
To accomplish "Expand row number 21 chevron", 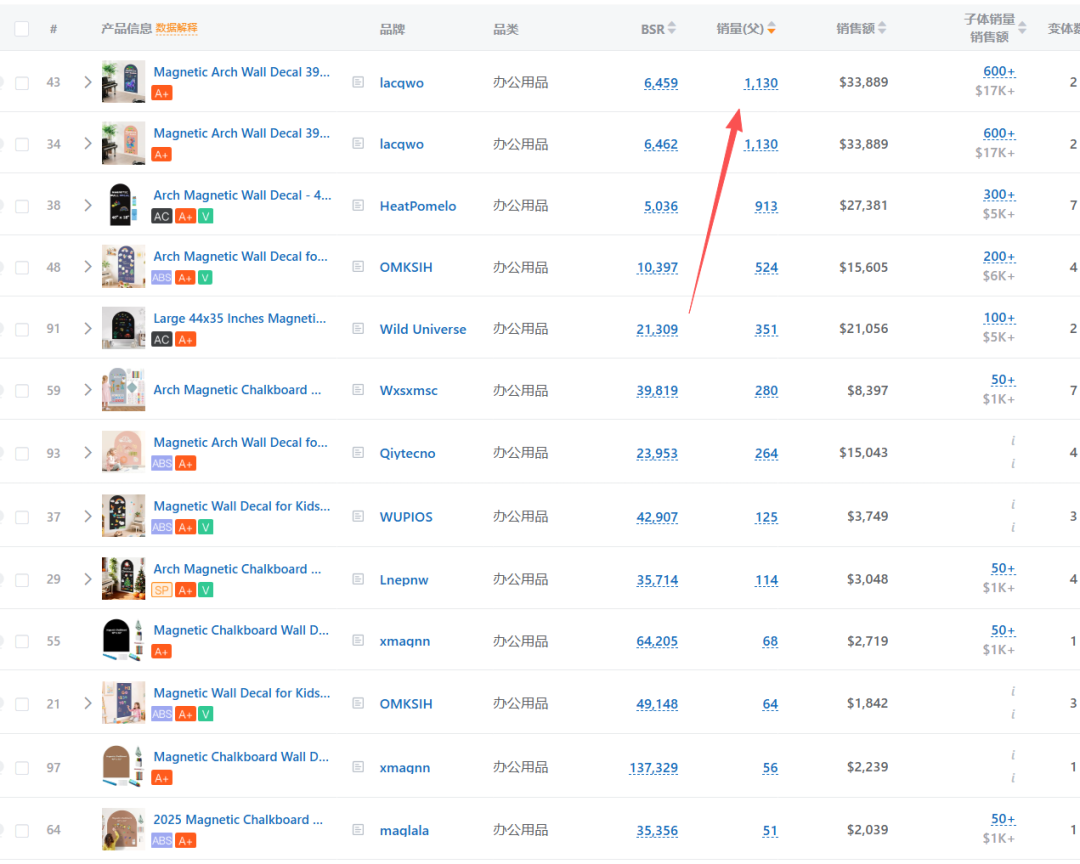I will coord(87,703).
